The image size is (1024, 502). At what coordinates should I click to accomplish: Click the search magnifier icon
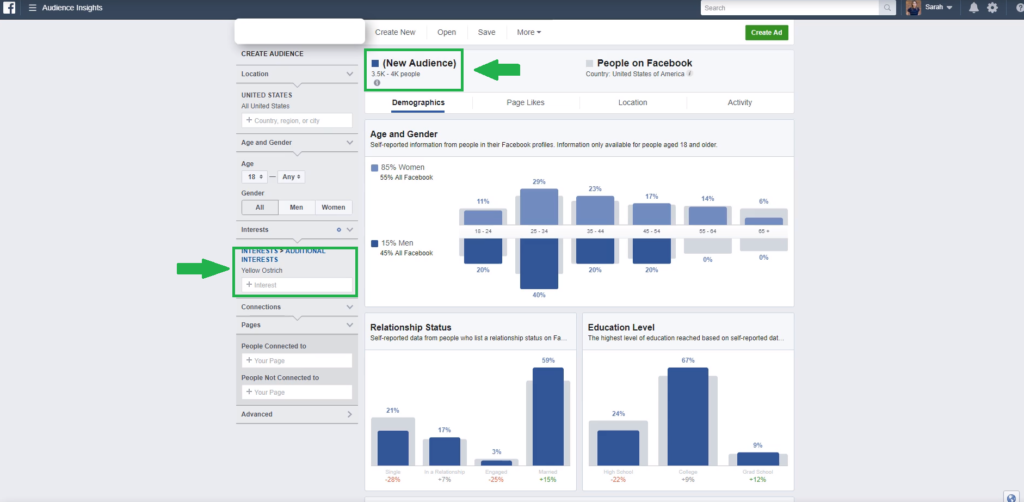coord(888,8)
